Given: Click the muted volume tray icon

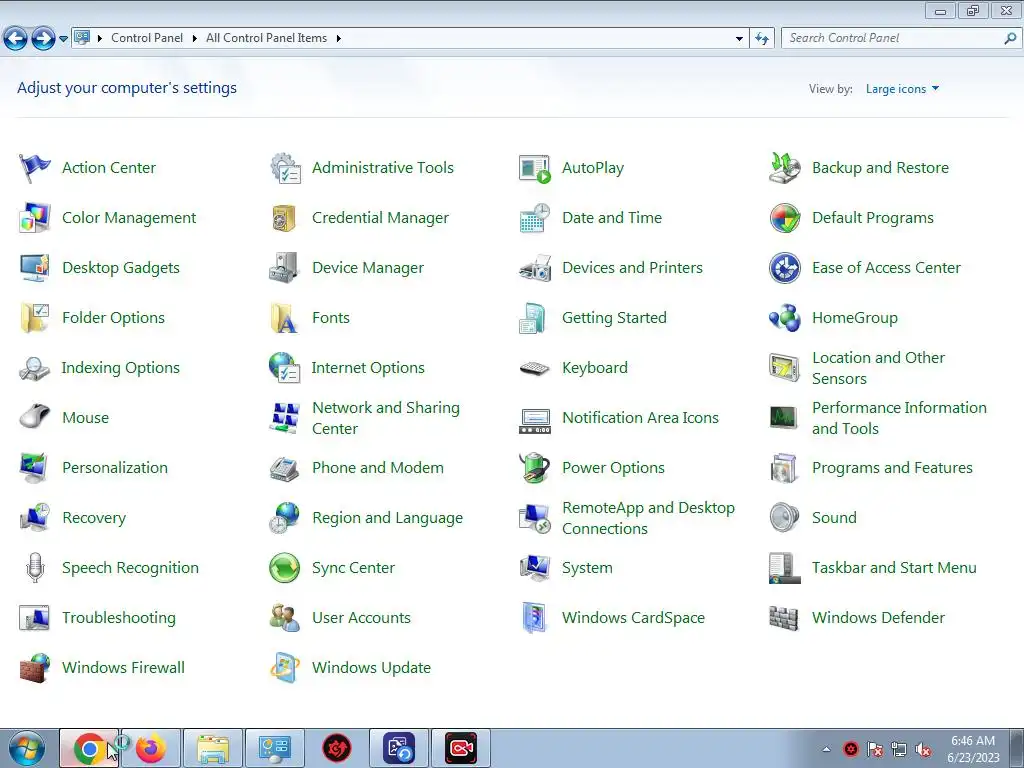Looking at the screenshot, I should (923, 749).
